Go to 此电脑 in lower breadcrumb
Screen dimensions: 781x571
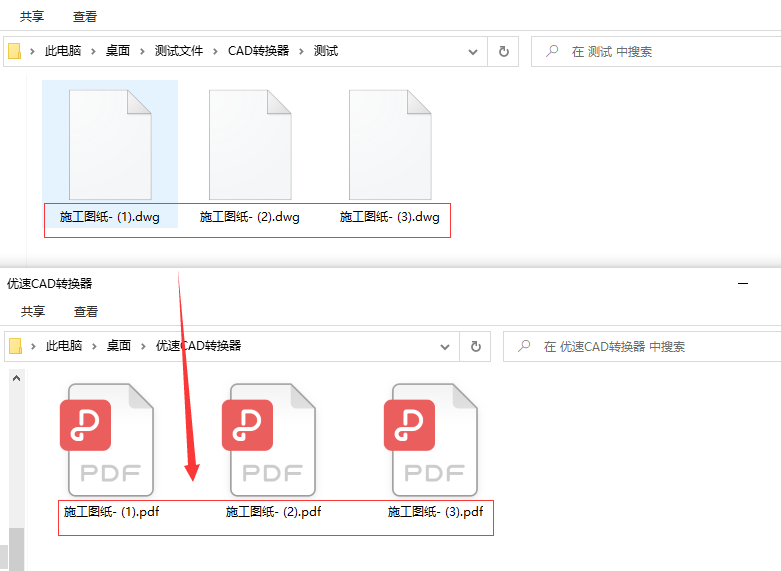[x=64, y=346]
